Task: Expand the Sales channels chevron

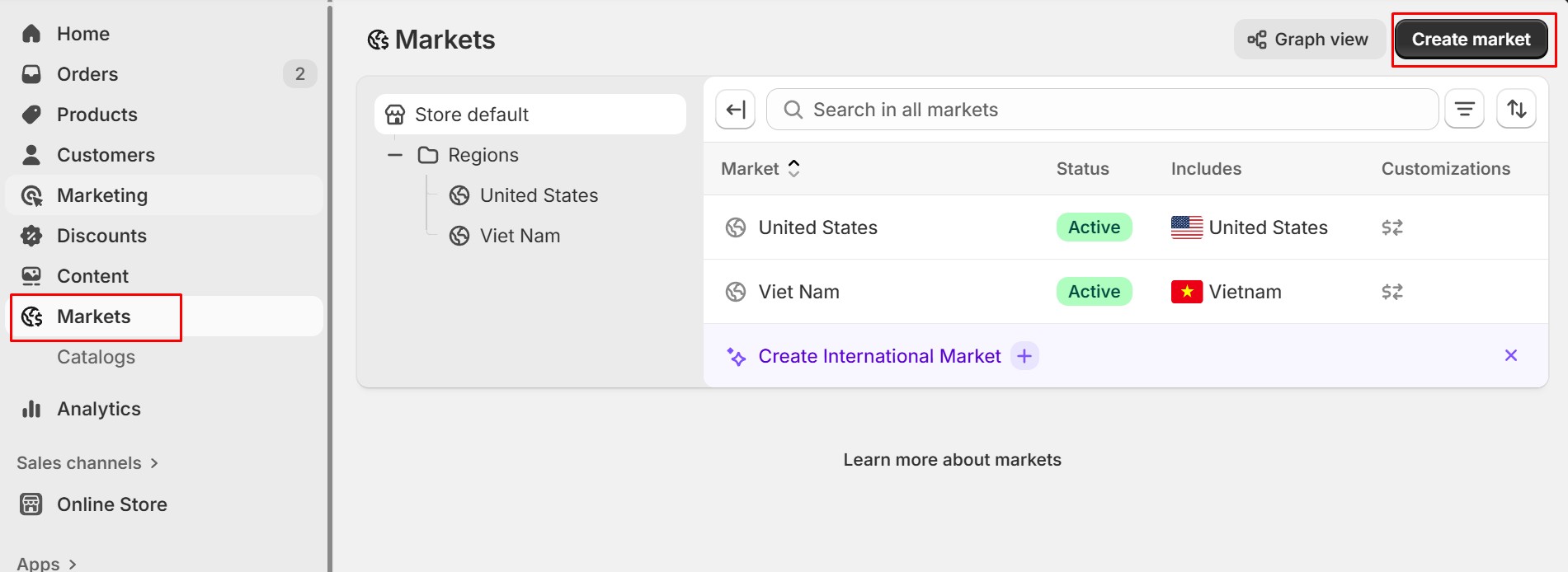Action: [x=154, y=463]
